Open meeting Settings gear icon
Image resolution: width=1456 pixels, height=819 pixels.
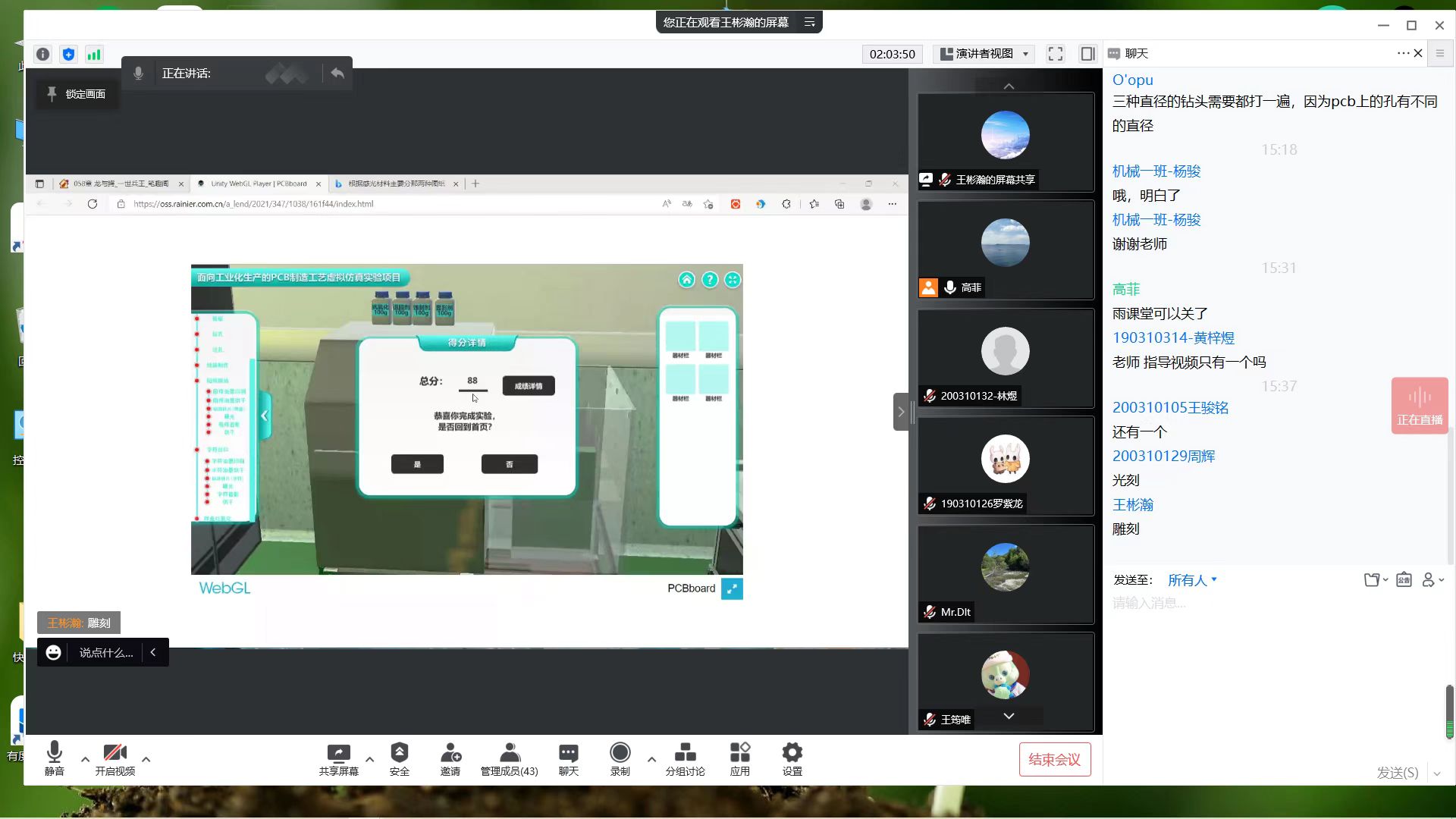792,753
